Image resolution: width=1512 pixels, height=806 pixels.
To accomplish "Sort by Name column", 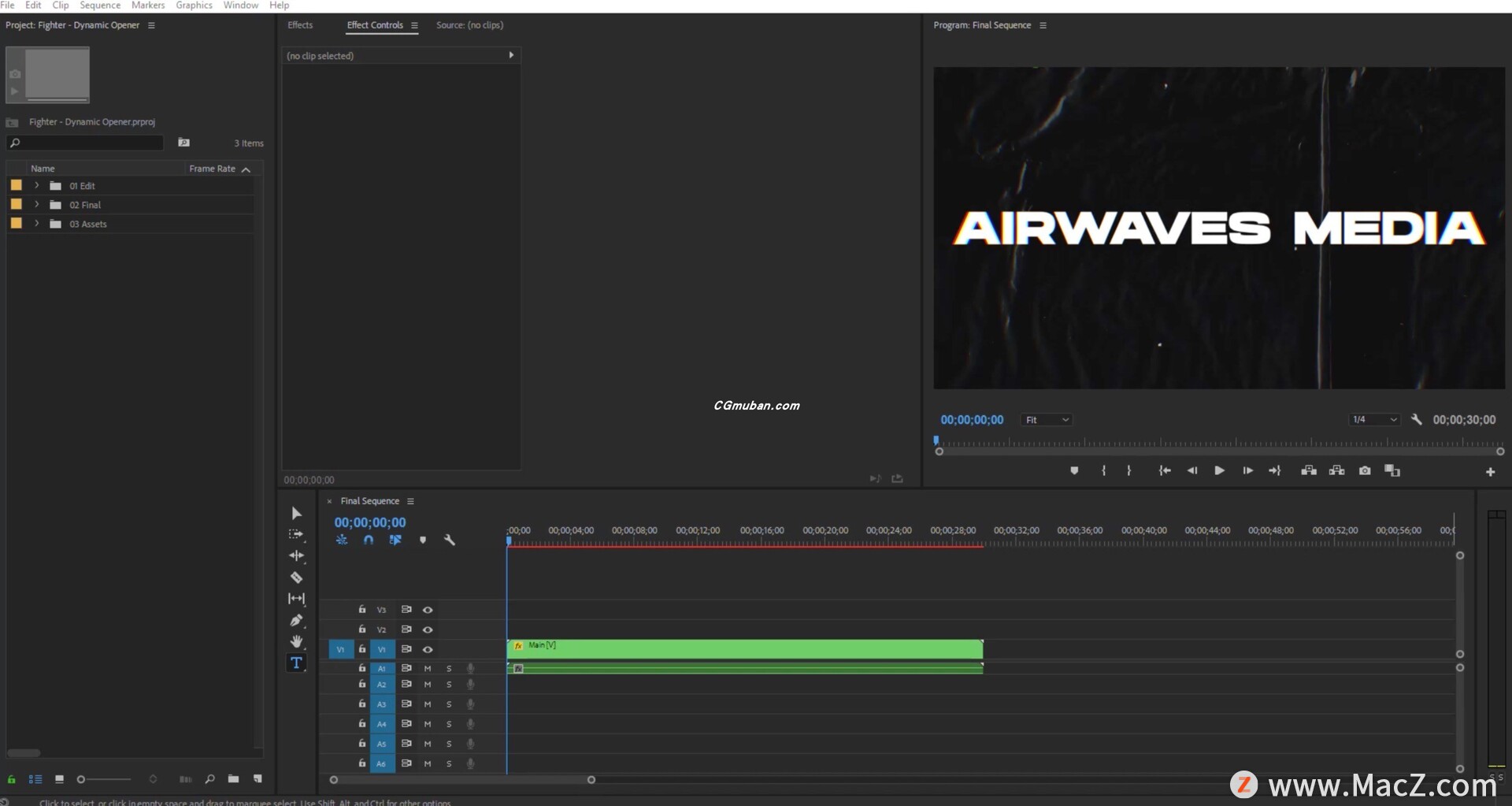I will click(43, 169).
